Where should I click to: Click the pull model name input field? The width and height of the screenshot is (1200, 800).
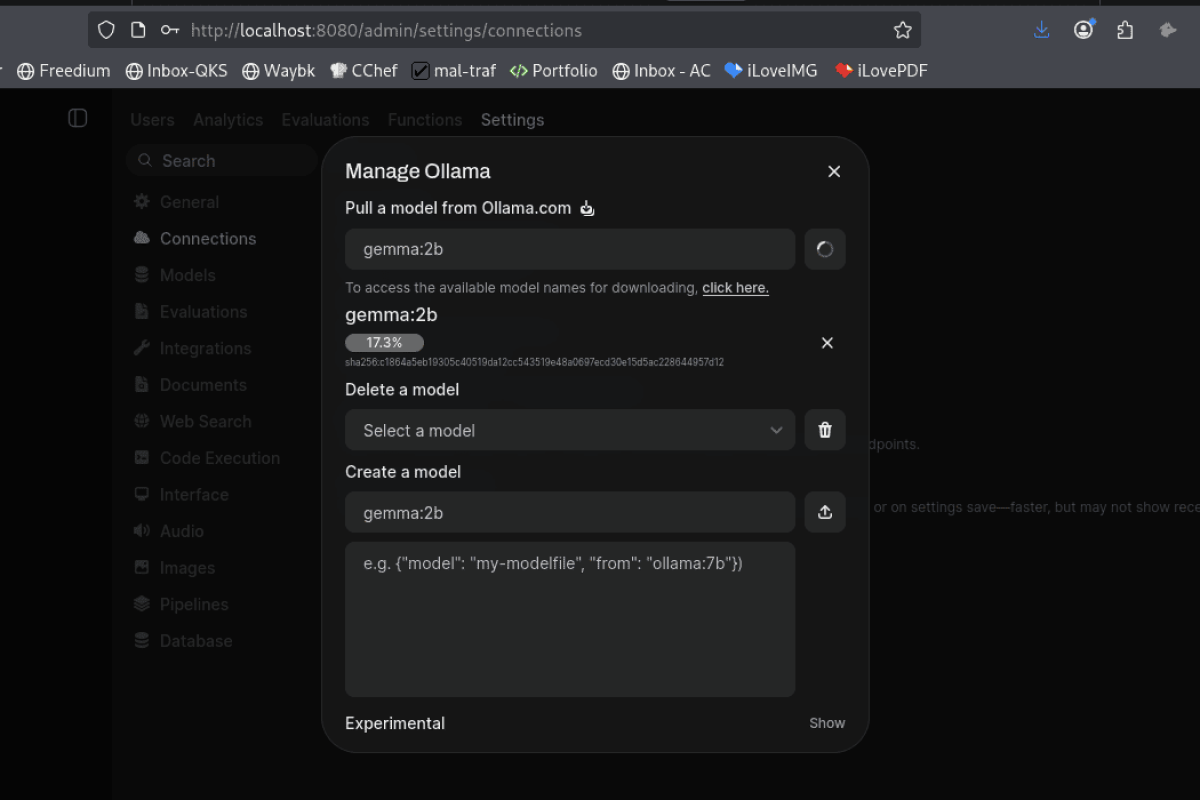coord(570,250)
